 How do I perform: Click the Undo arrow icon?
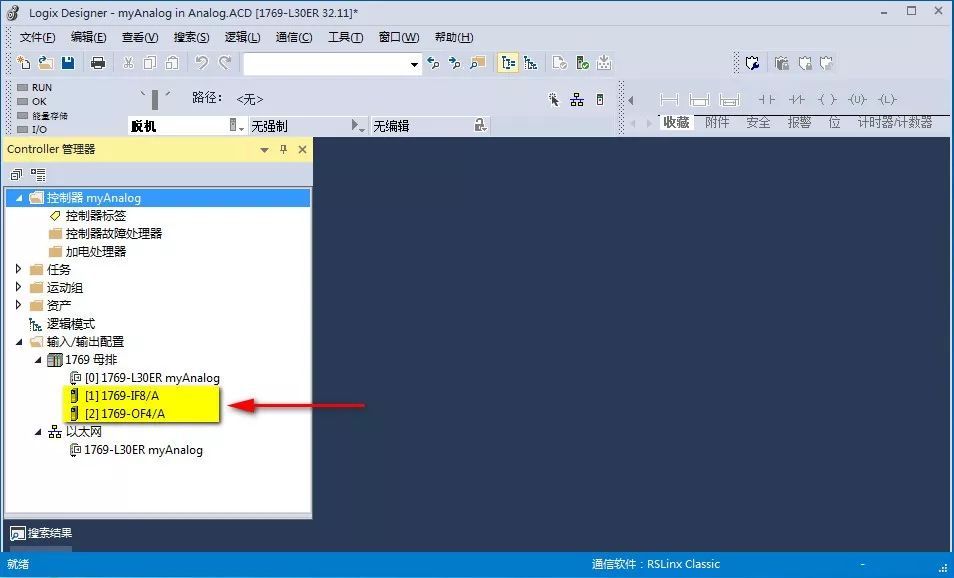click(x=201, y=63)
